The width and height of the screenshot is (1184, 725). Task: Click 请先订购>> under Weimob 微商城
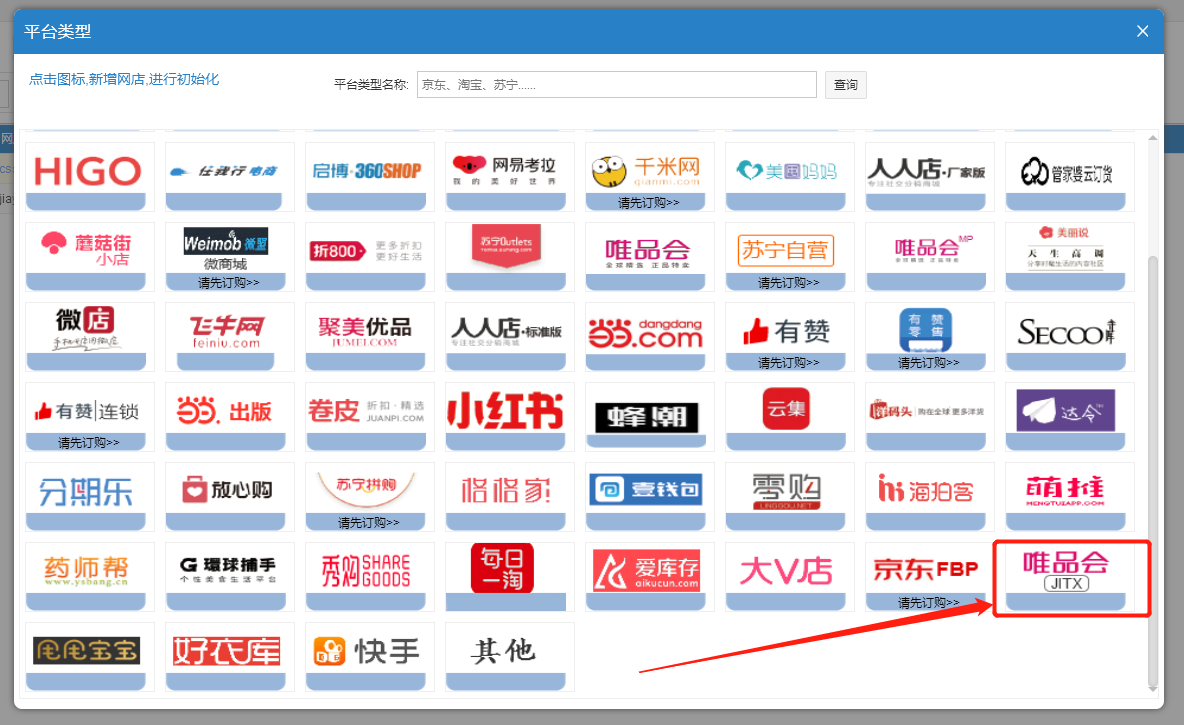coord(229,282)
